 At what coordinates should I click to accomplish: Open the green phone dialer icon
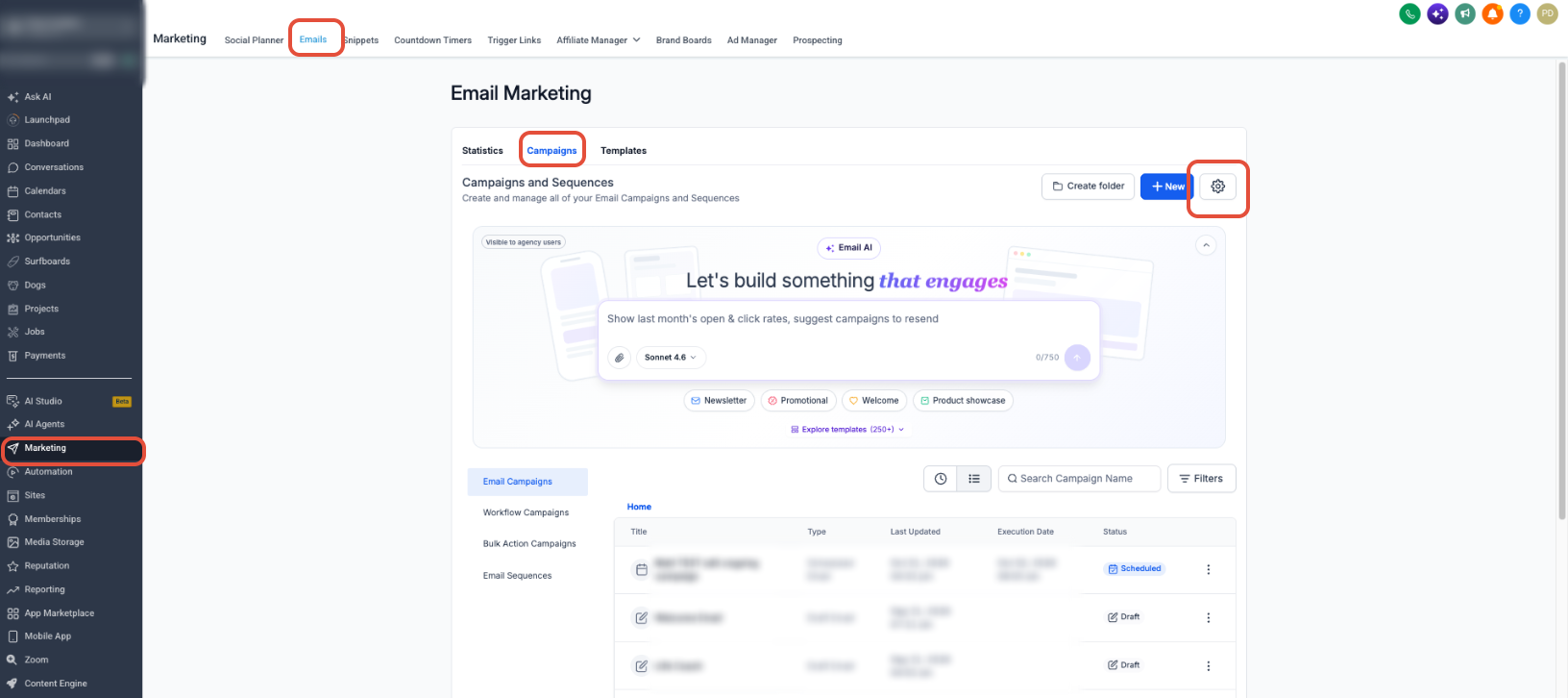(x=1409, y=13)
